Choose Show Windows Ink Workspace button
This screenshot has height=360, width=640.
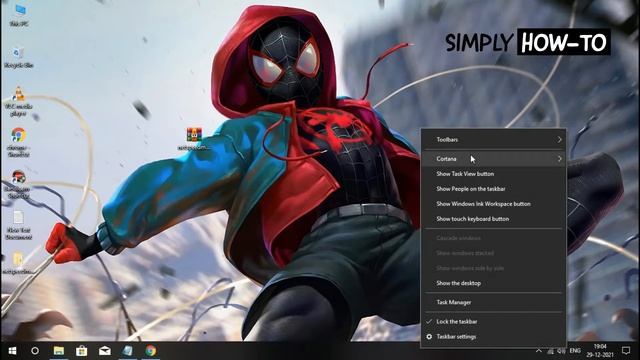click(493, 204)
